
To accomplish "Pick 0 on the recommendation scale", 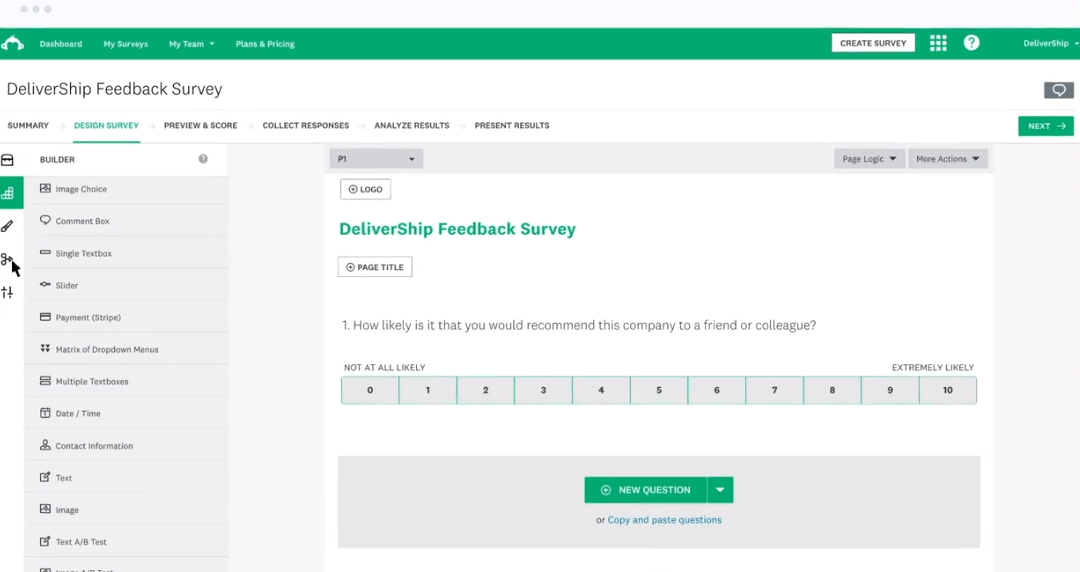I will [370, 390].
